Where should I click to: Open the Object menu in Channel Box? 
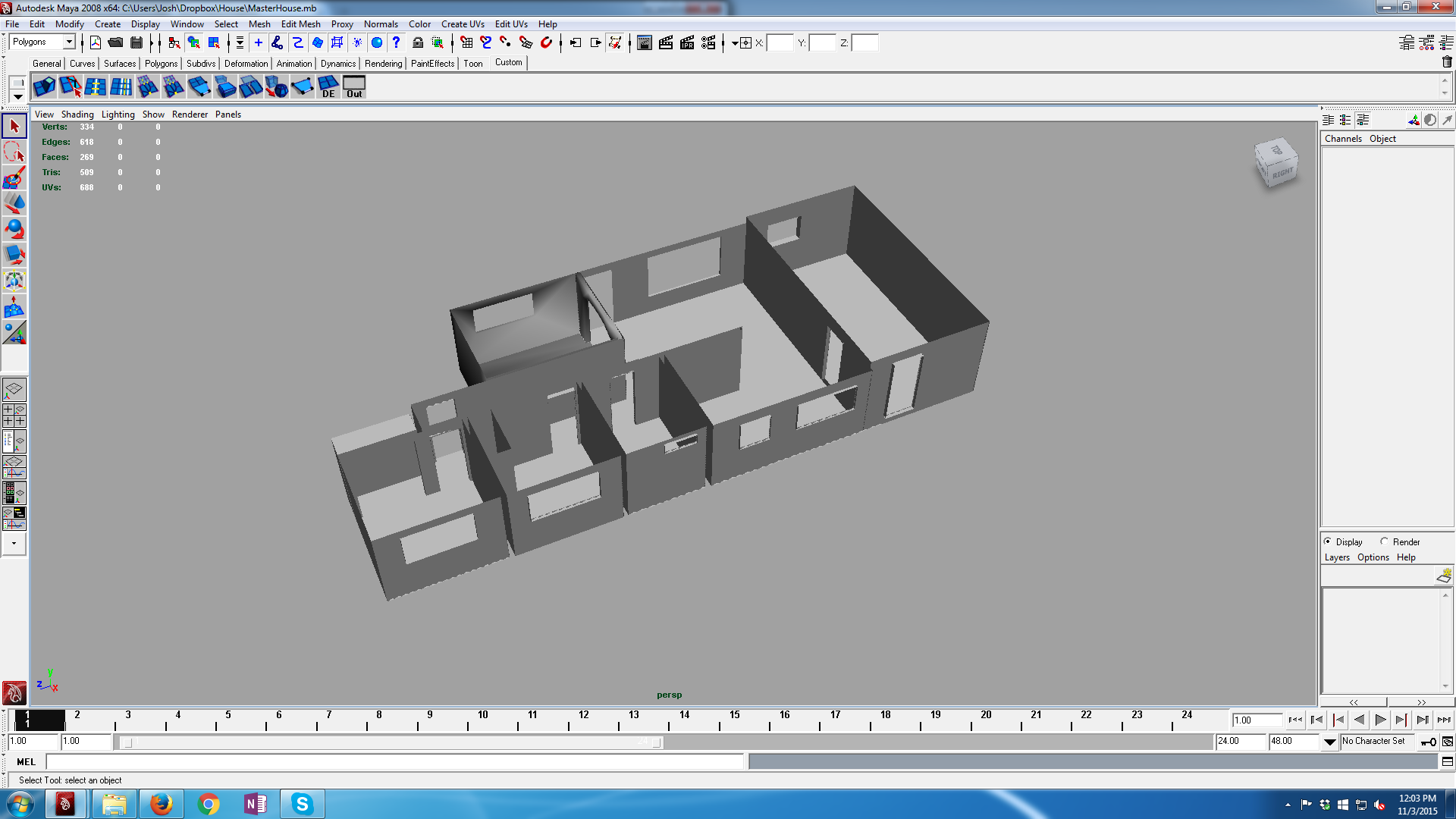point(1382,139)
